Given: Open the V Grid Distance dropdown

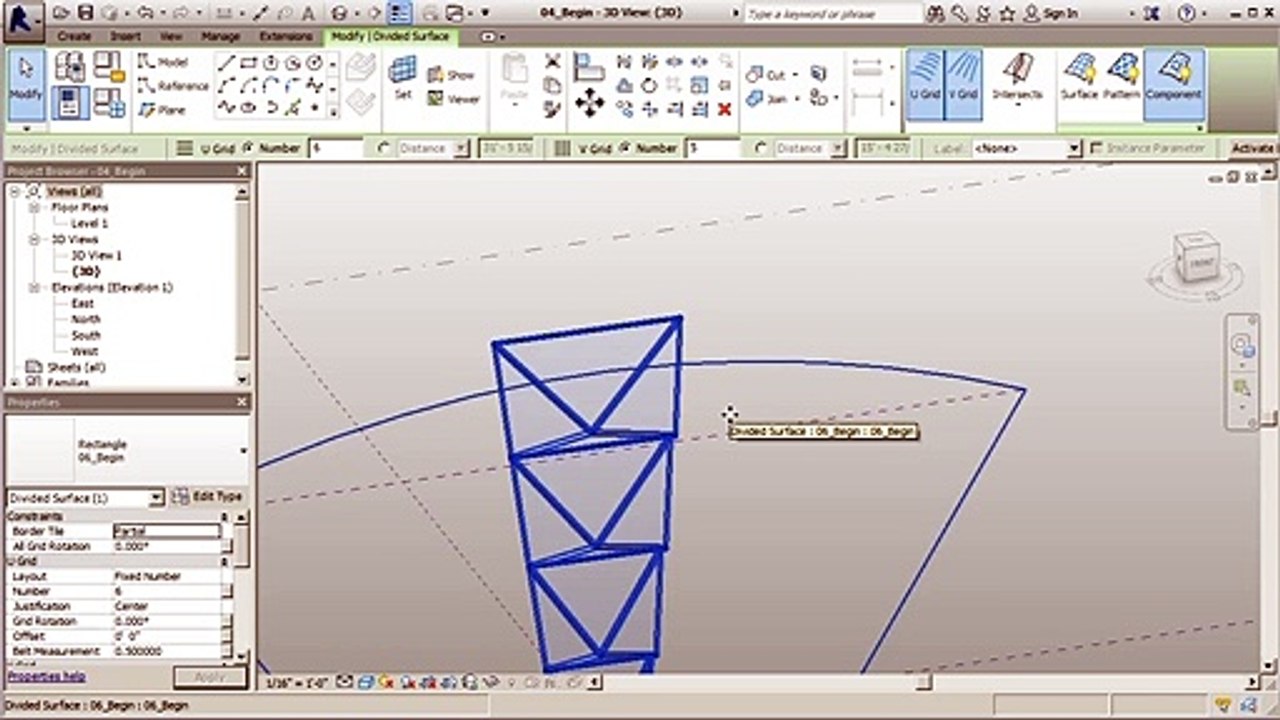Looking at the screenshot, I should 839,148.
